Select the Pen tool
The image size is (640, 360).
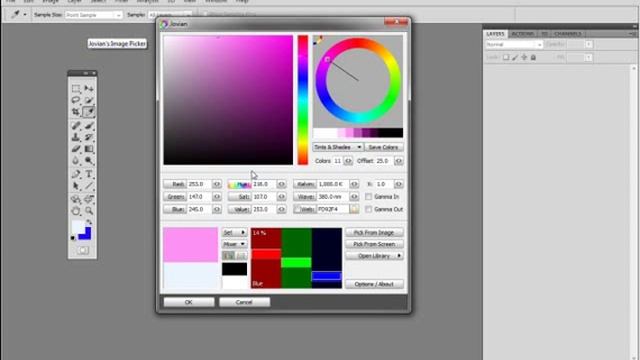(76, 174)
